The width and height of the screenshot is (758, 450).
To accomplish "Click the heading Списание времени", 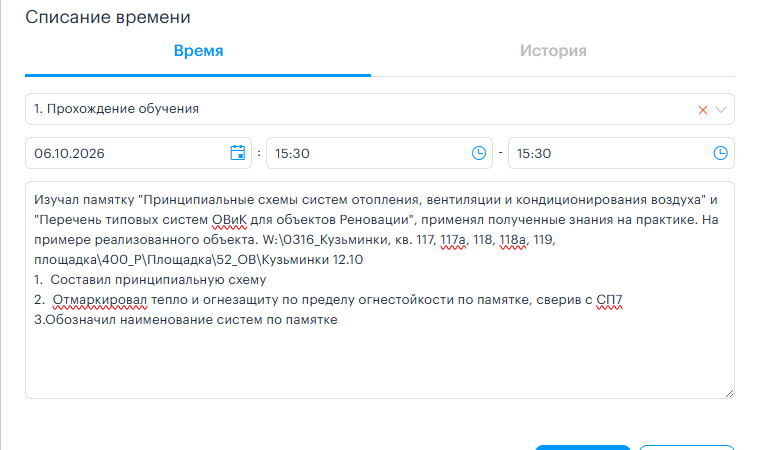I will click(x=108, y=17).
